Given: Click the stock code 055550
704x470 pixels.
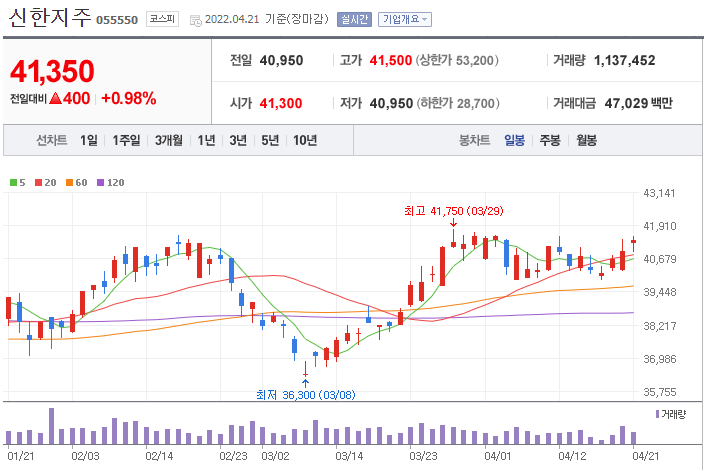Looking at the screenshot, I should [117, 20].
